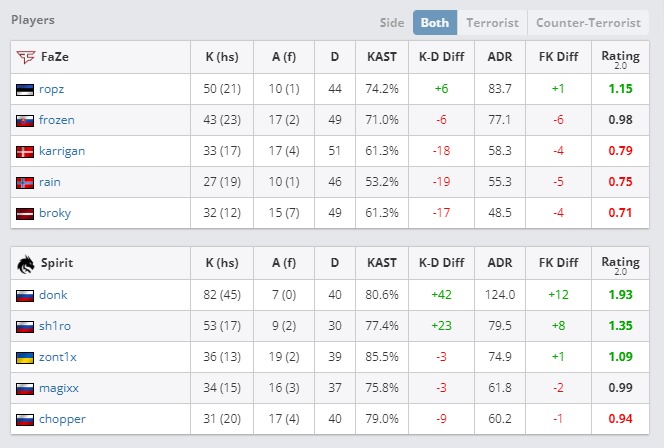This screenshot has height=448, width=664.
Task: Open frozen's player profile link
Action: point(57,120)
